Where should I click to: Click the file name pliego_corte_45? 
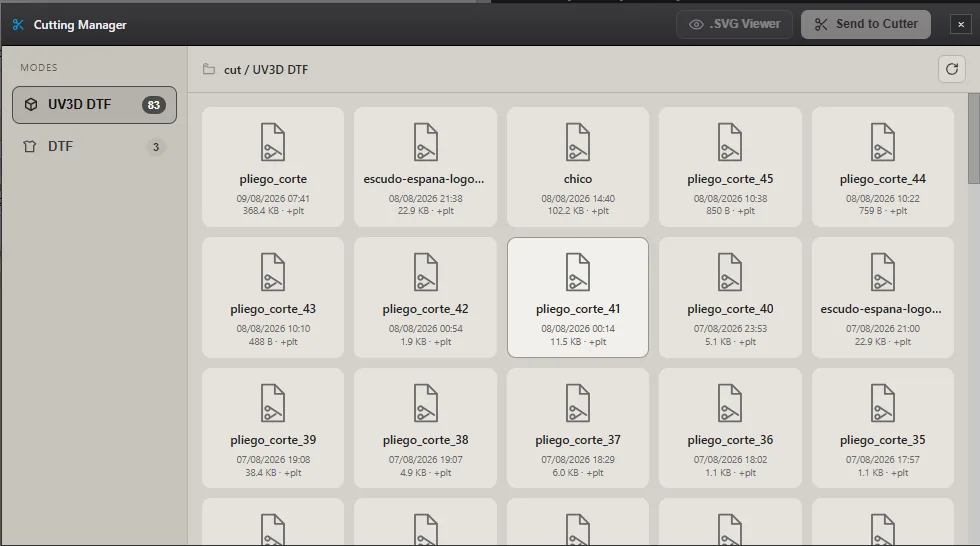[730, 179]
